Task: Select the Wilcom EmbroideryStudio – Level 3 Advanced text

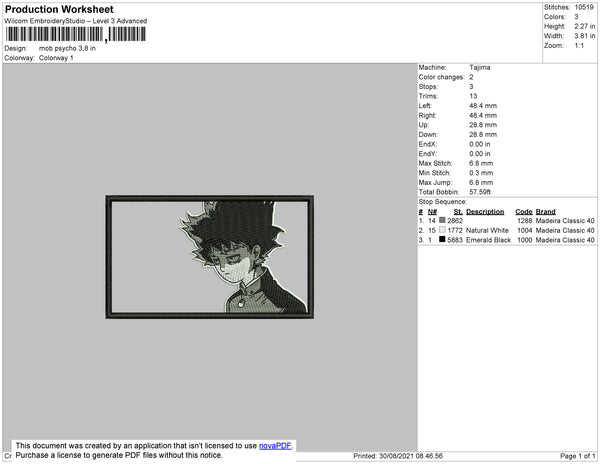Action: point(76,21)
